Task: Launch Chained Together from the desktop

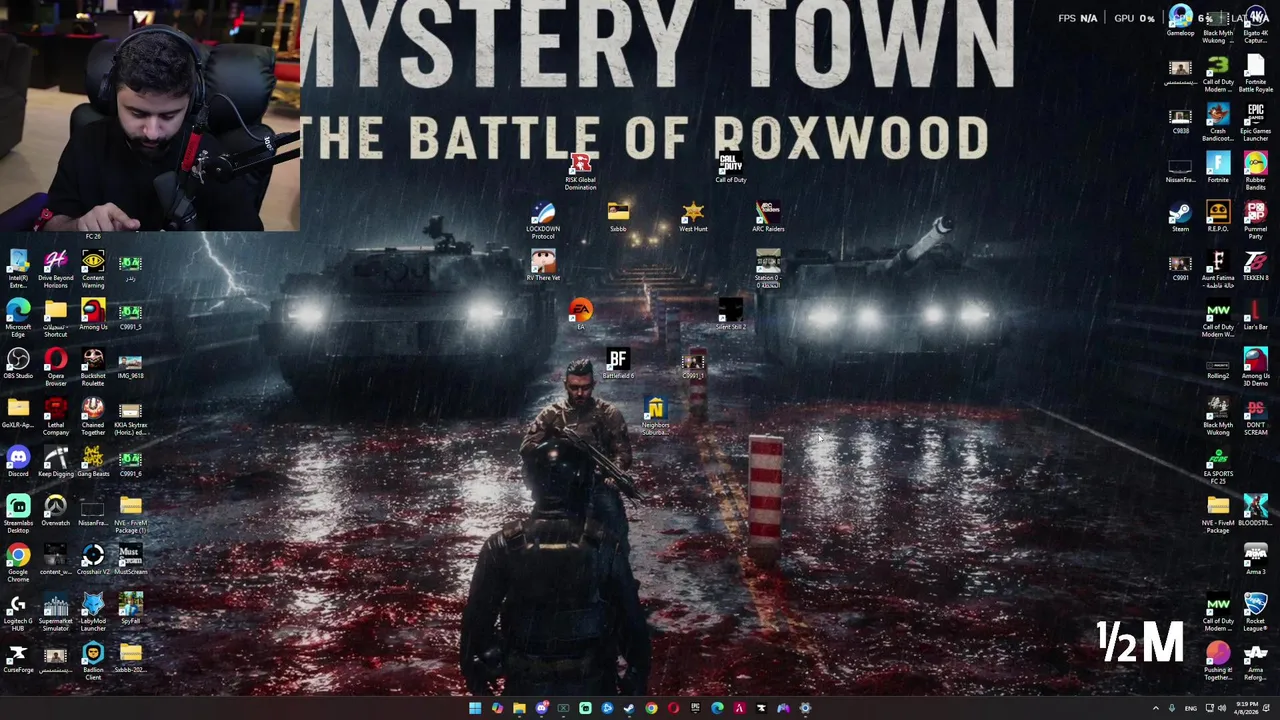Action: tap(93, 417)
